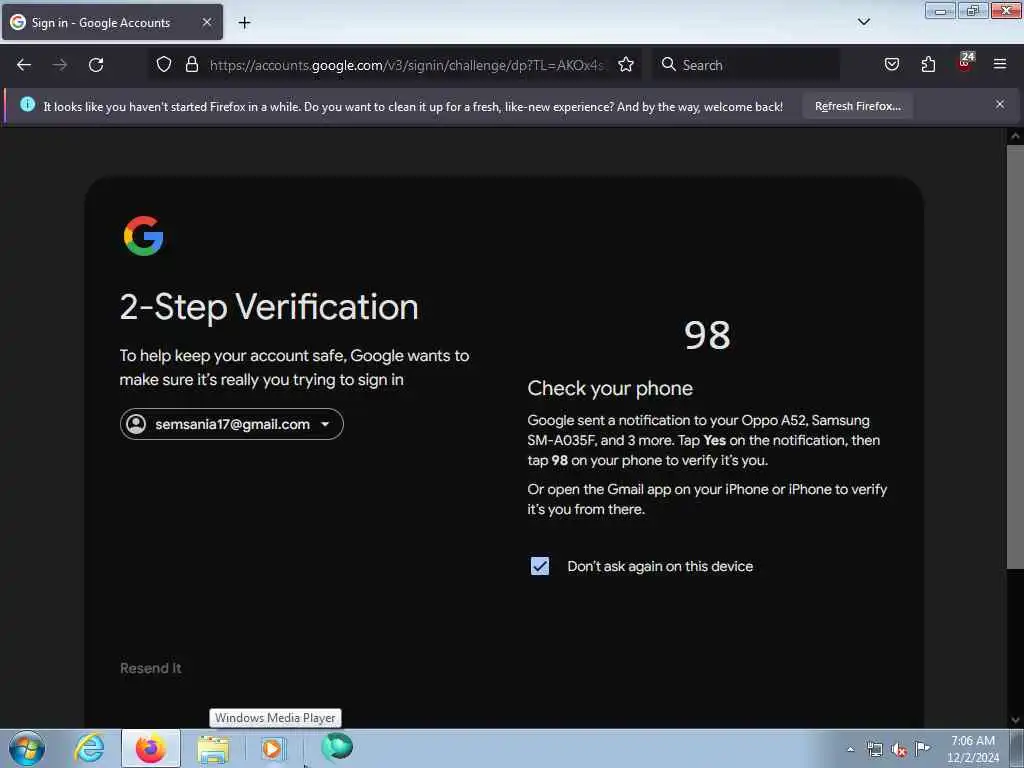The image size is (1024, 768).
Task: Dismiss the Firefox refresh notification bar
Action: pos(1000,104)
